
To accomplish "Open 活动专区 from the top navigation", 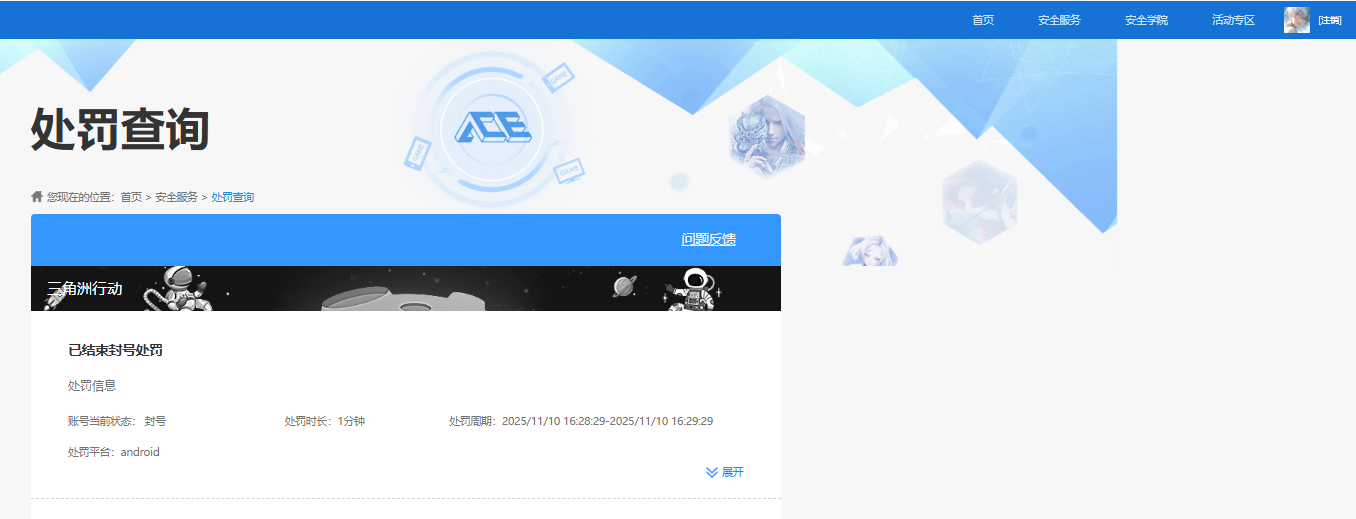I will [1233, 20].
